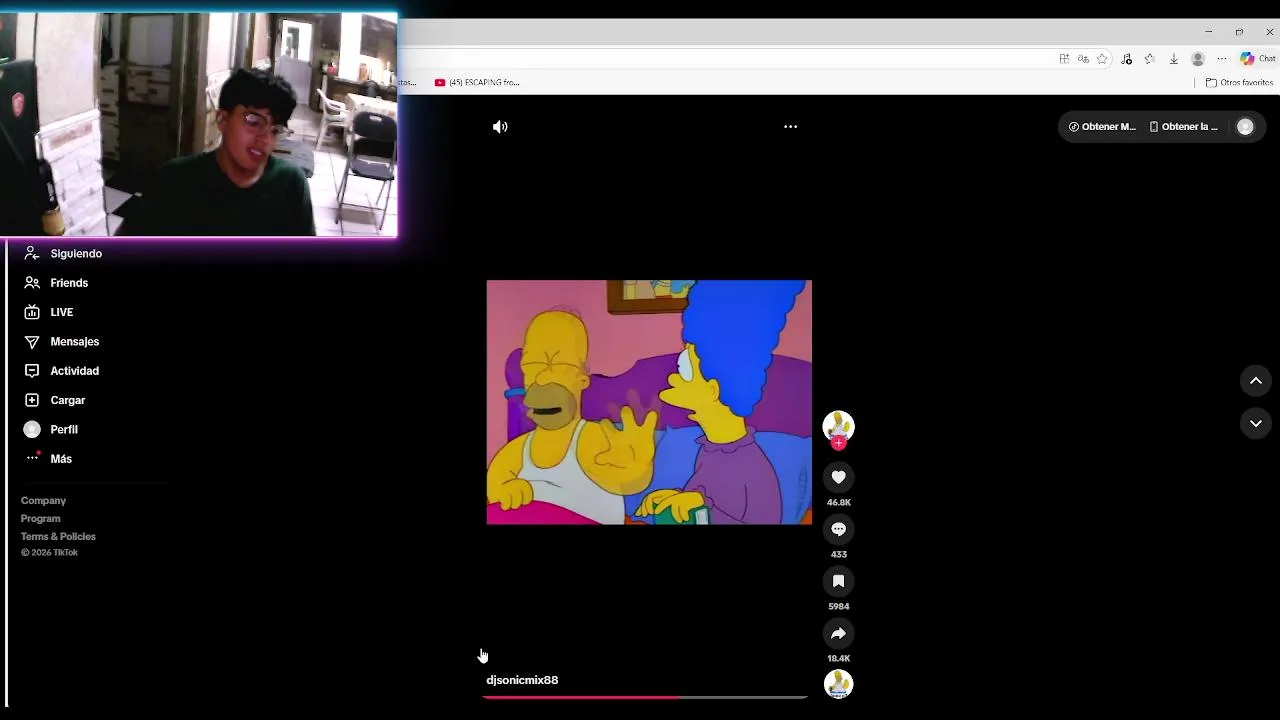
Task: Open the browser downloads icon
Action: [x=1174, y=59]
